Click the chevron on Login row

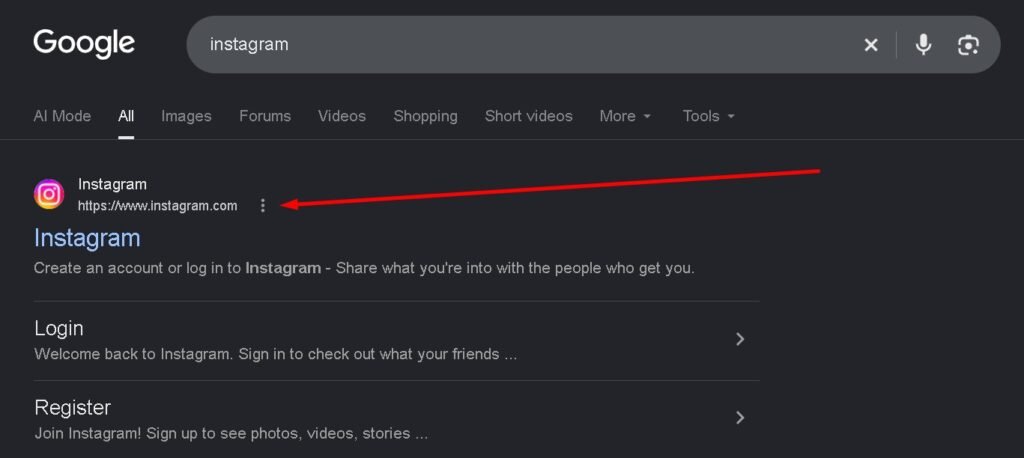[740, 339]
